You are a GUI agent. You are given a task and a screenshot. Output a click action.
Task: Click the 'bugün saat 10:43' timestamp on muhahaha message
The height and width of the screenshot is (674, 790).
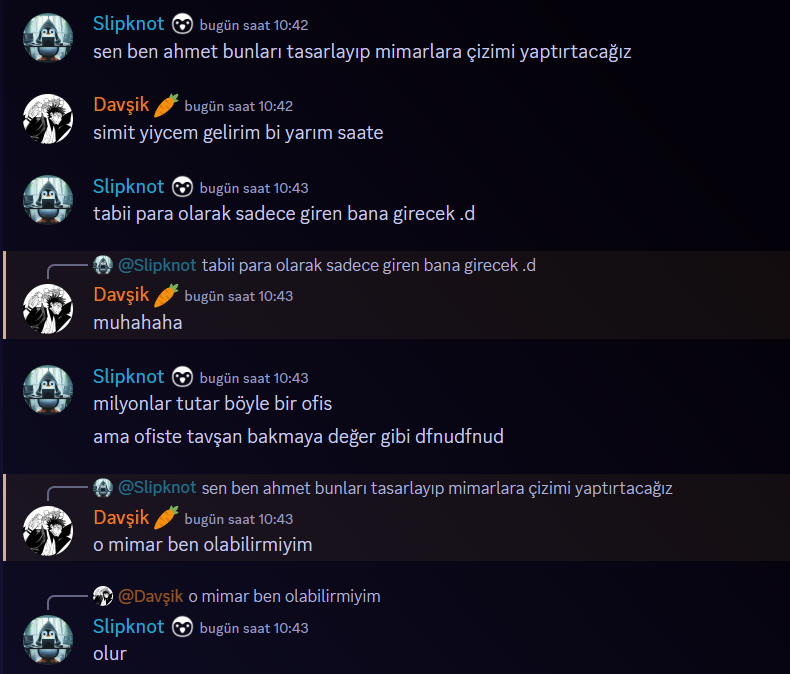239,296
